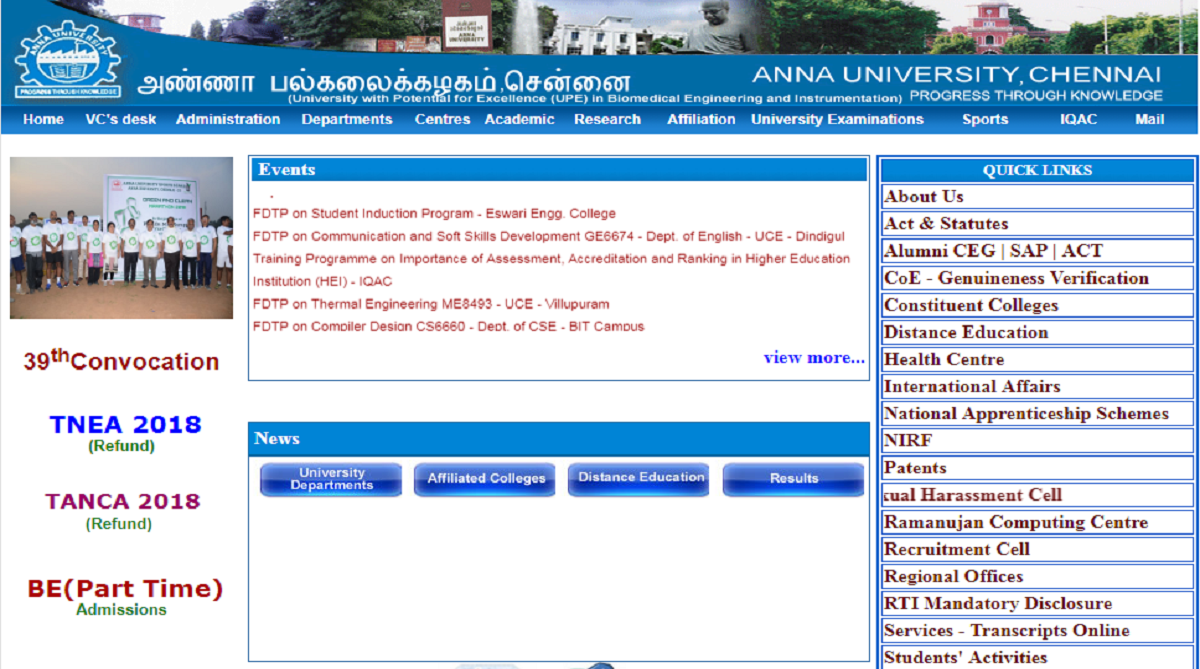Select Research in the navigation bar
Screen dimensions: 1200x669
tap(607, 119)
